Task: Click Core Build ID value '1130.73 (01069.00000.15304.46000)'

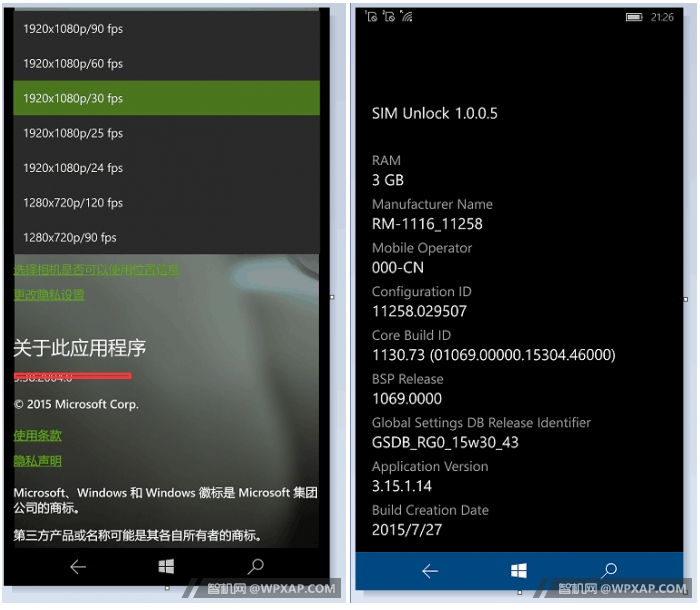Action: click(494, 355)
